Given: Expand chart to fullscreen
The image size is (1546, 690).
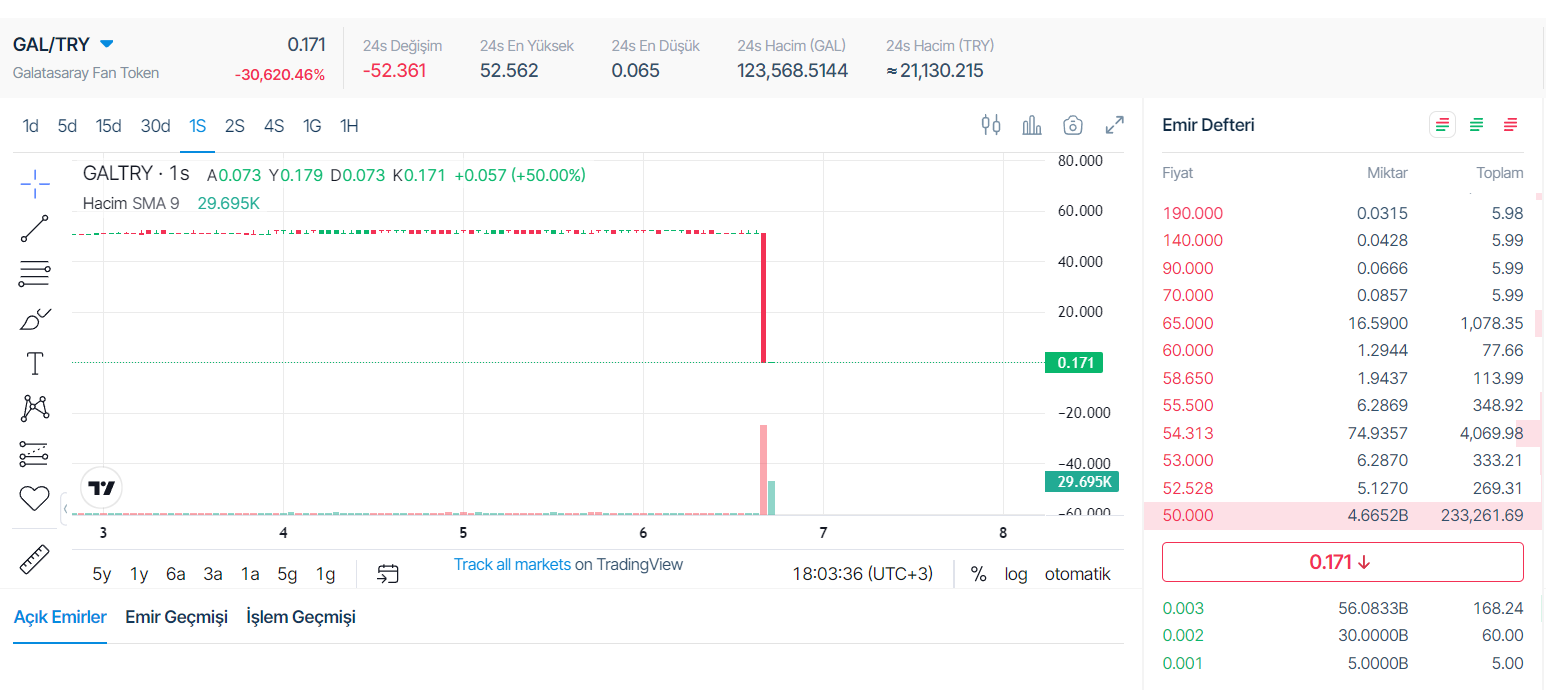Looking at the screenshot, I should tap(1114, 125).
